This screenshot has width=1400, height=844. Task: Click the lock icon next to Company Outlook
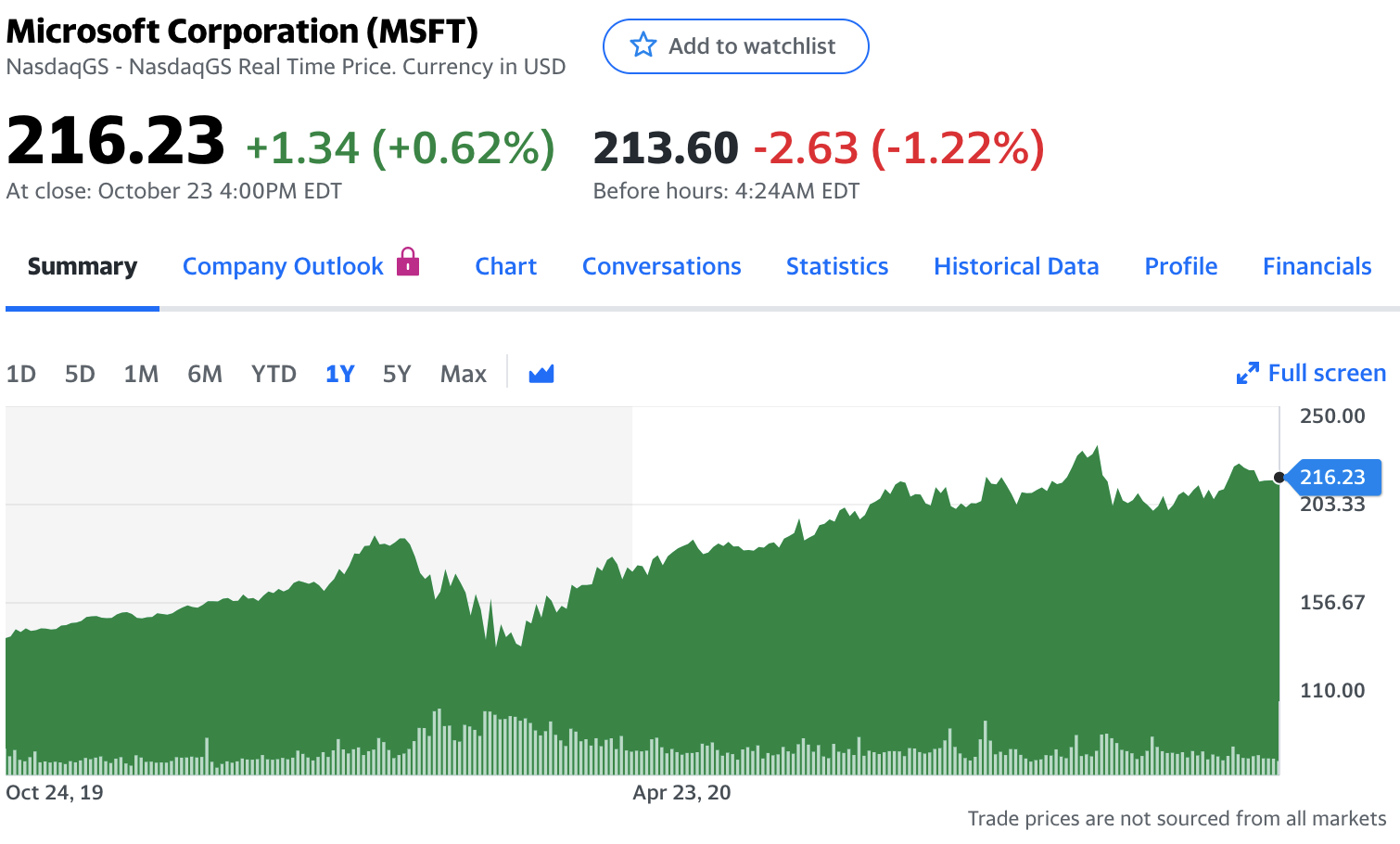[x=408, y=262]
